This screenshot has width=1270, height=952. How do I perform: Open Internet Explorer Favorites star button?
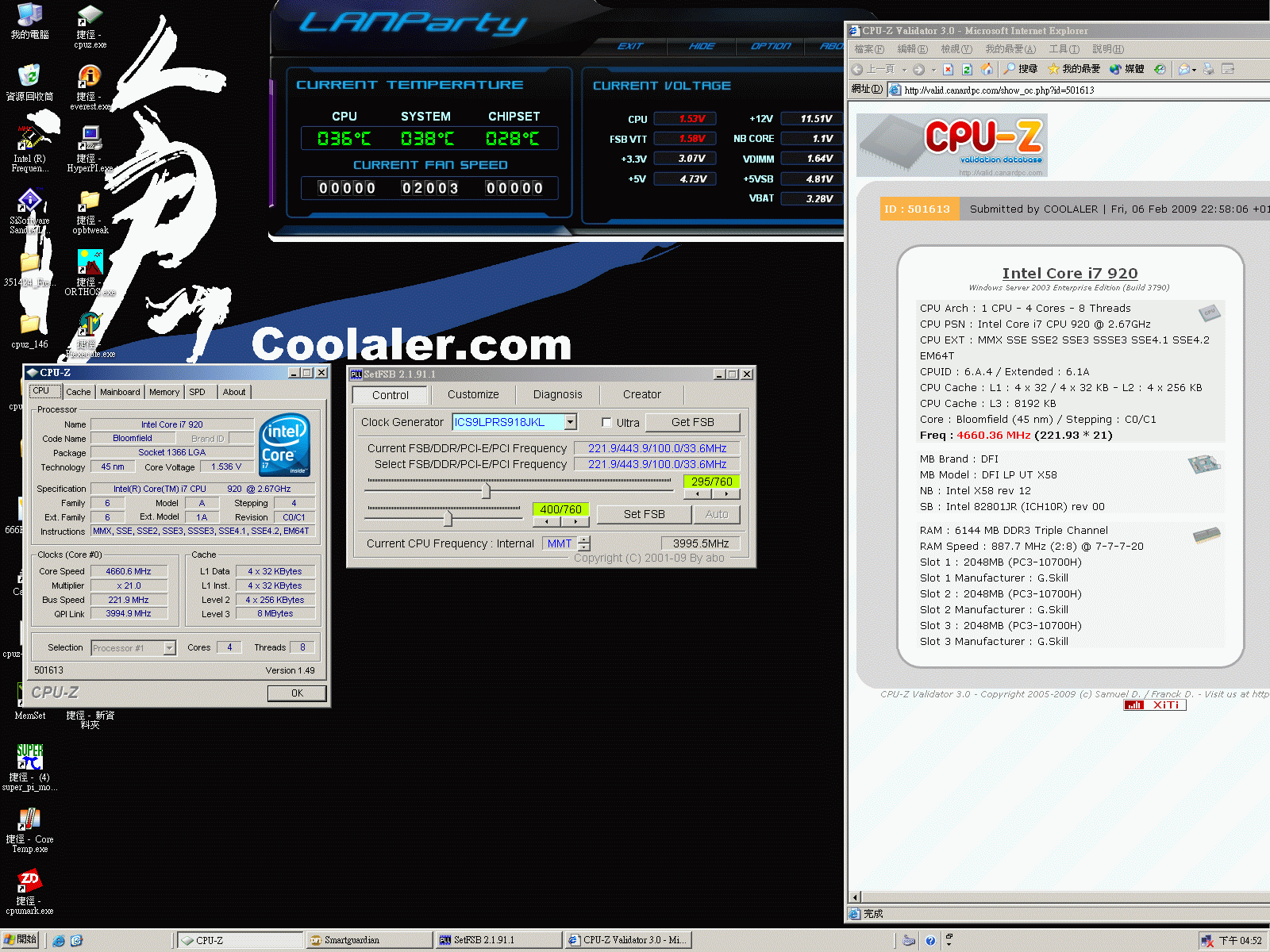click(x=1073, y=69)
